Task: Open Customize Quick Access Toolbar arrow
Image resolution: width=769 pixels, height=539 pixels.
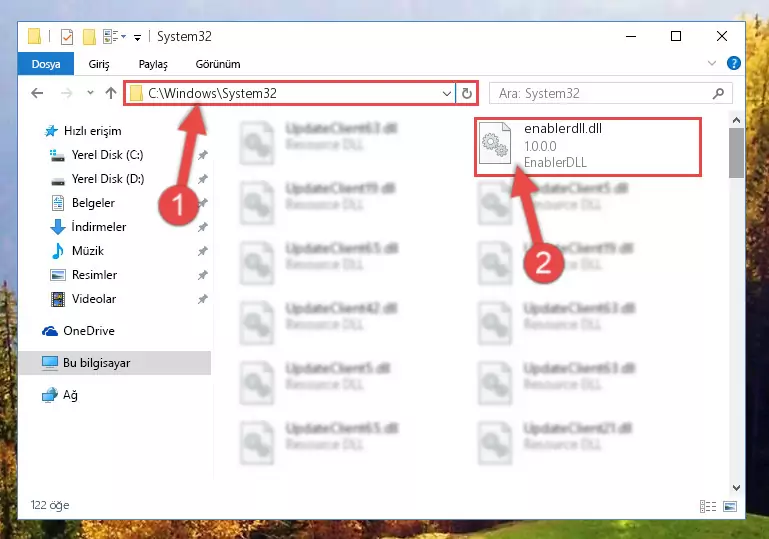Action: pyautogui.click(x=138, y=37)
